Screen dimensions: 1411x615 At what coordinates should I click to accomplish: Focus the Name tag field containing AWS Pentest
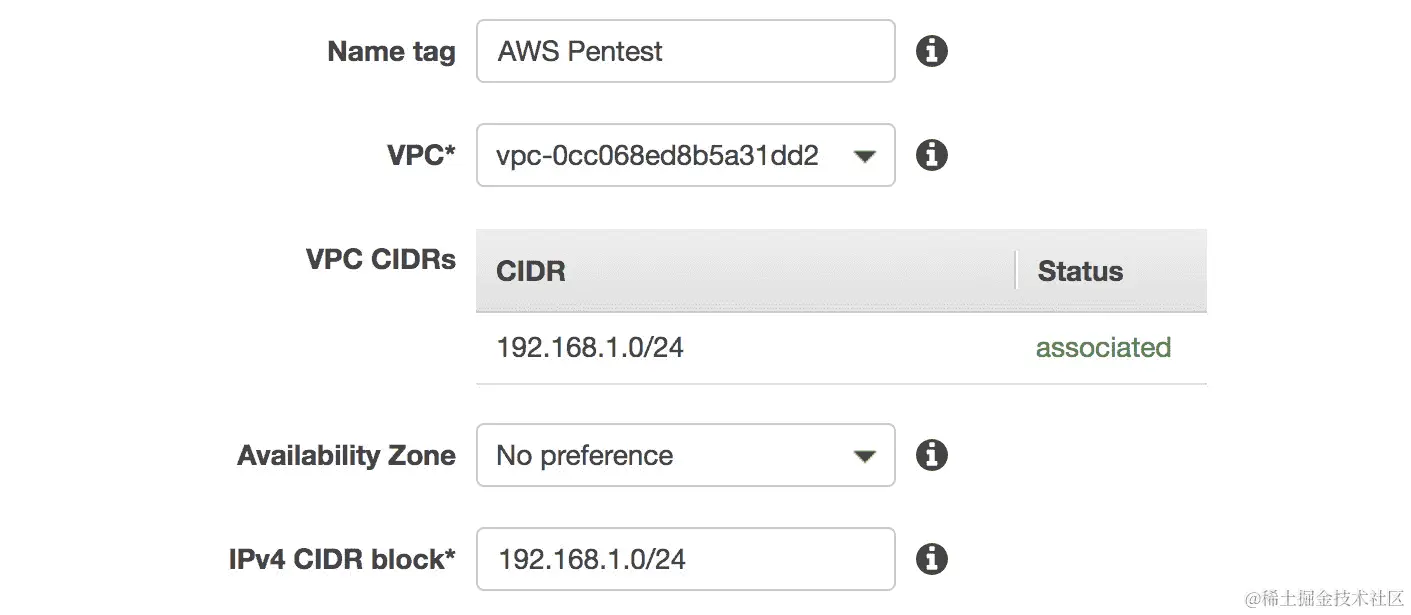pyautogui.click(x=686, y=51)
